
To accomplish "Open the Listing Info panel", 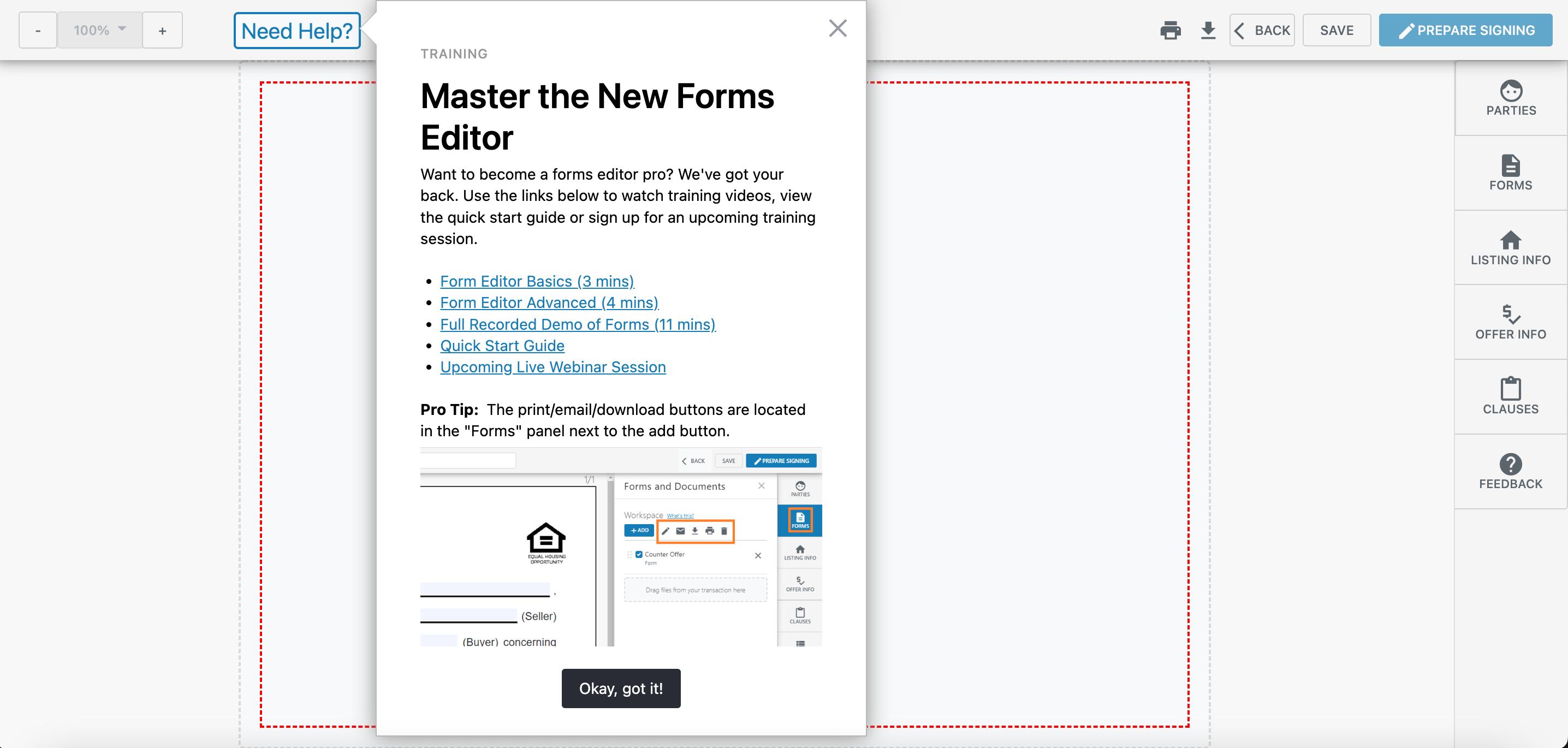I will click(1510, 248).
